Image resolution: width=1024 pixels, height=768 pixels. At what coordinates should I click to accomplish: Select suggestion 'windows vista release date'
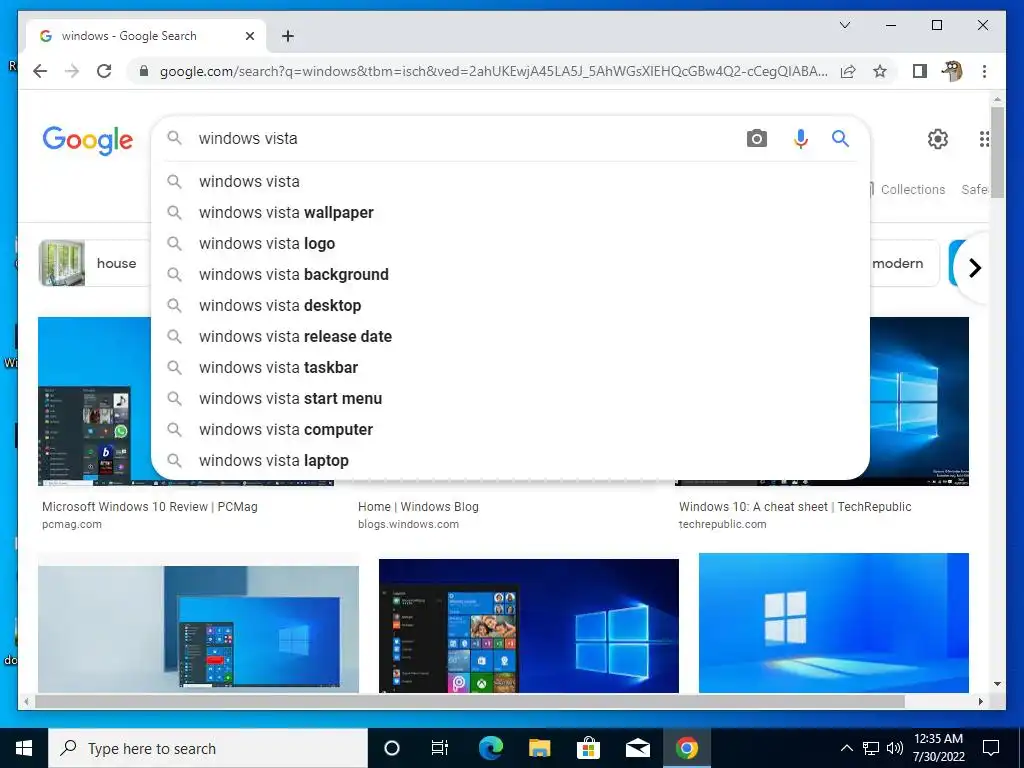tap(510, 336)
